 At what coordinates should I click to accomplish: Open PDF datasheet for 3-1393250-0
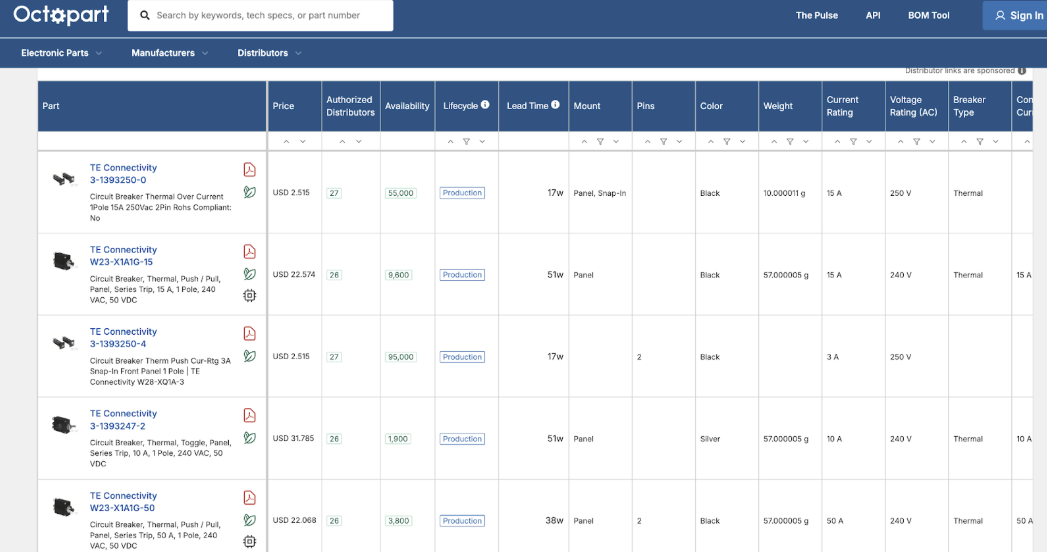click(x=249, y=170)
